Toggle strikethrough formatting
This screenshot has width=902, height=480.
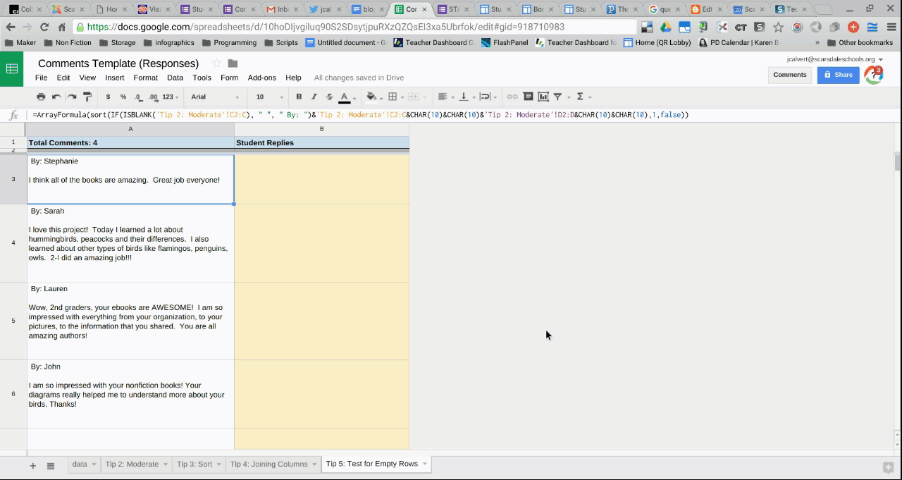329,97
